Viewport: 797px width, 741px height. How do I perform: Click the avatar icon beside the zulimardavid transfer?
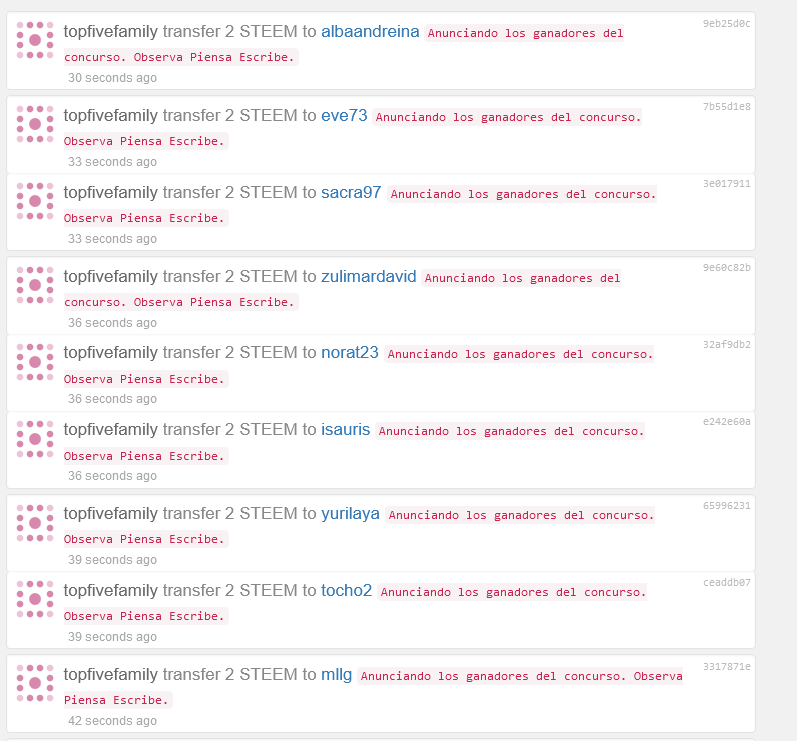[x=35, y=285]
